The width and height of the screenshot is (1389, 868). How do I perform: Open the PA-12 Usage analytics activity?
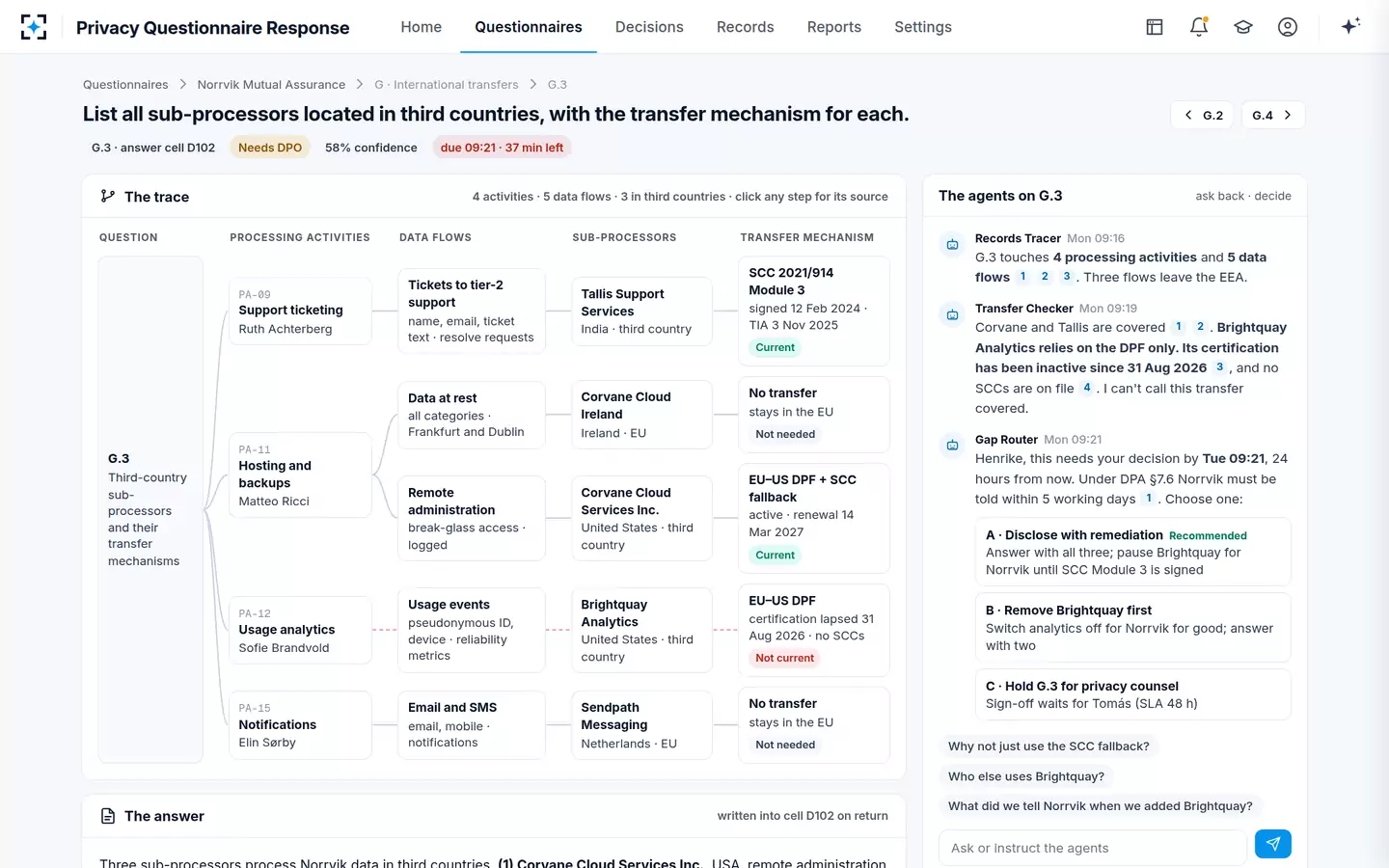click(300, 631)
